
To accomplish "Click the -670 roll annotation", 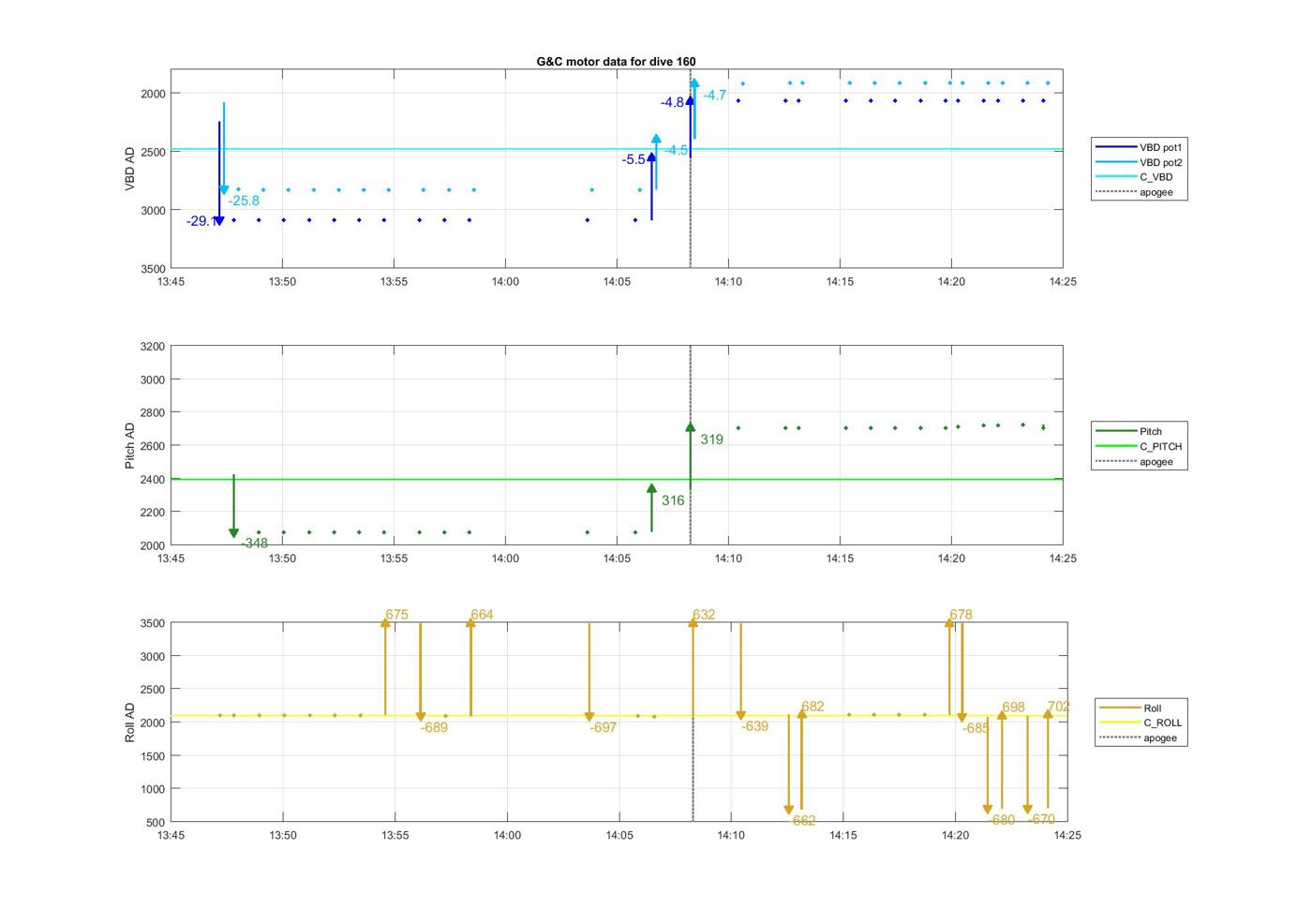I will (x=1041, y=819).
